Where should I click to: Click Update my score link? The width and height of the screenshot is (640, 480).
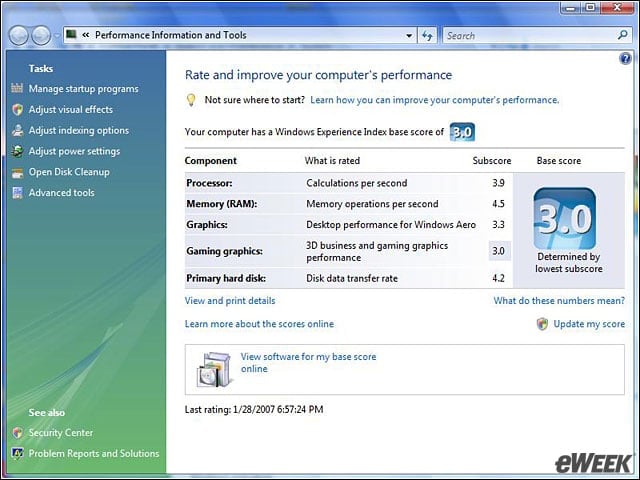point(589,324)
